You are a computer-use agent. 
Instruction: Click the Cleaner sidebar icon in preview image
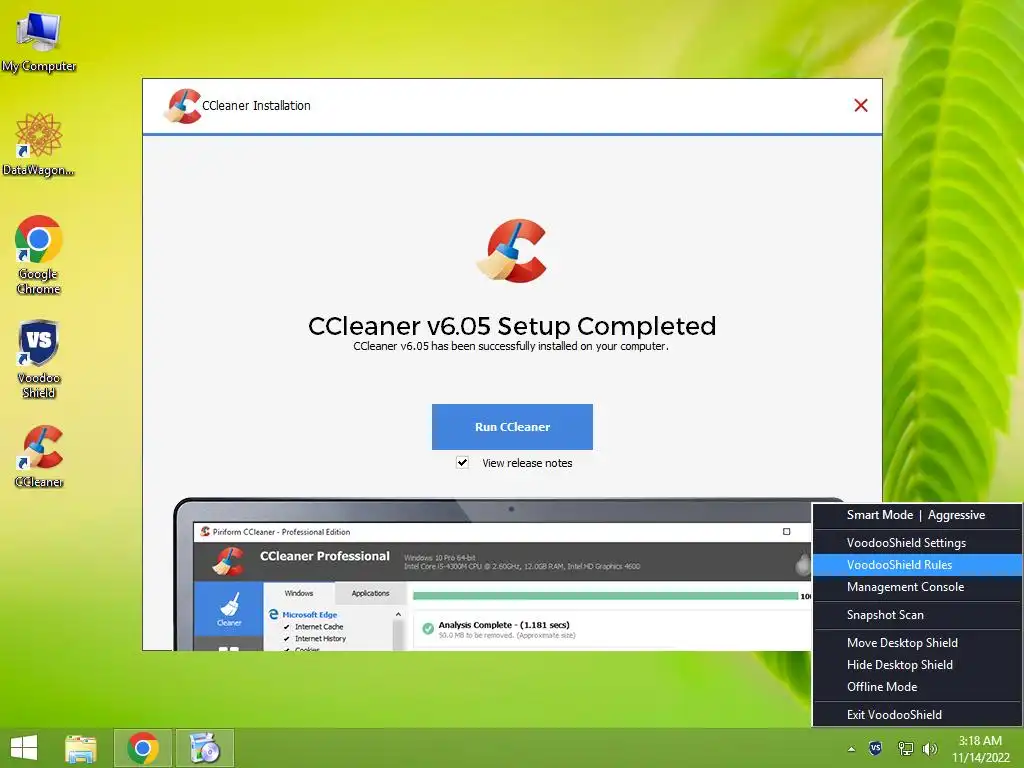[229, 609]
